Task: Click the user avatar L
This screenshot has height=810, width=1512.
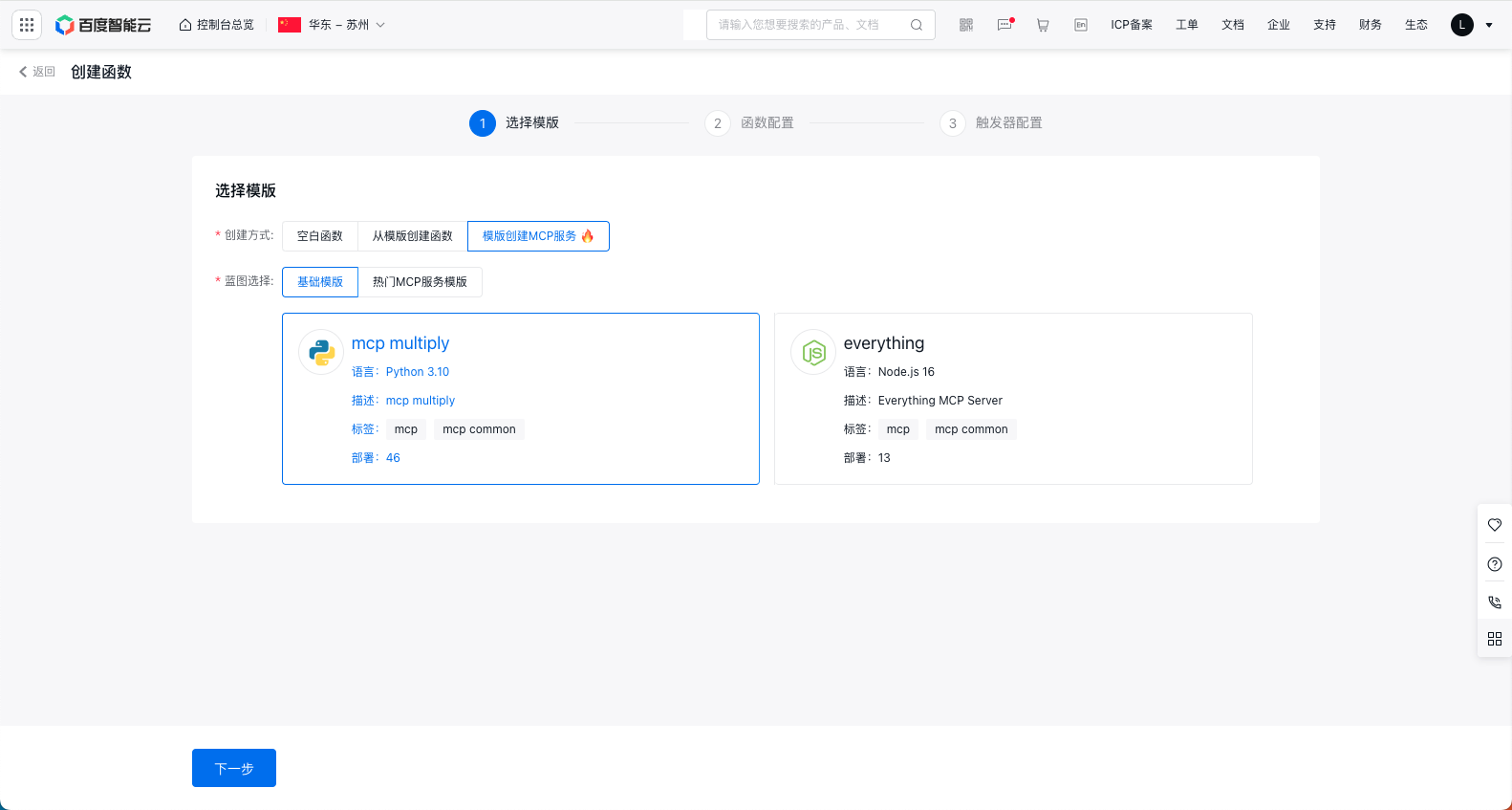Action: (x=1462, y=25)
